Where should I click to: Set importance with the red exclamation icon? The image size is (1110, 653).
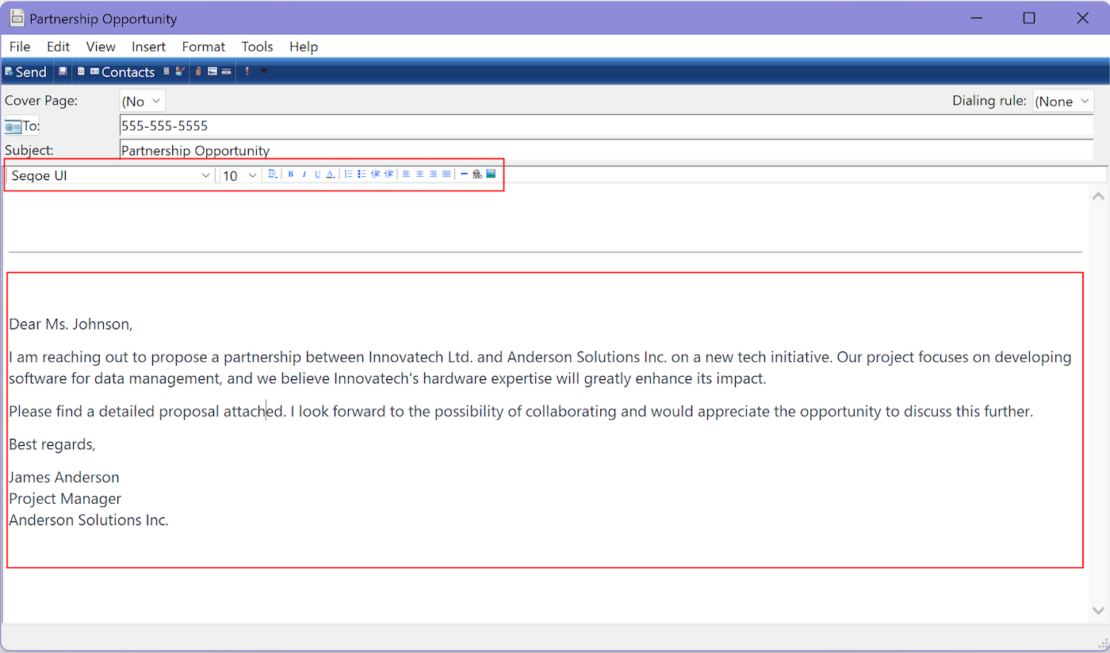[x=247, y=71]
